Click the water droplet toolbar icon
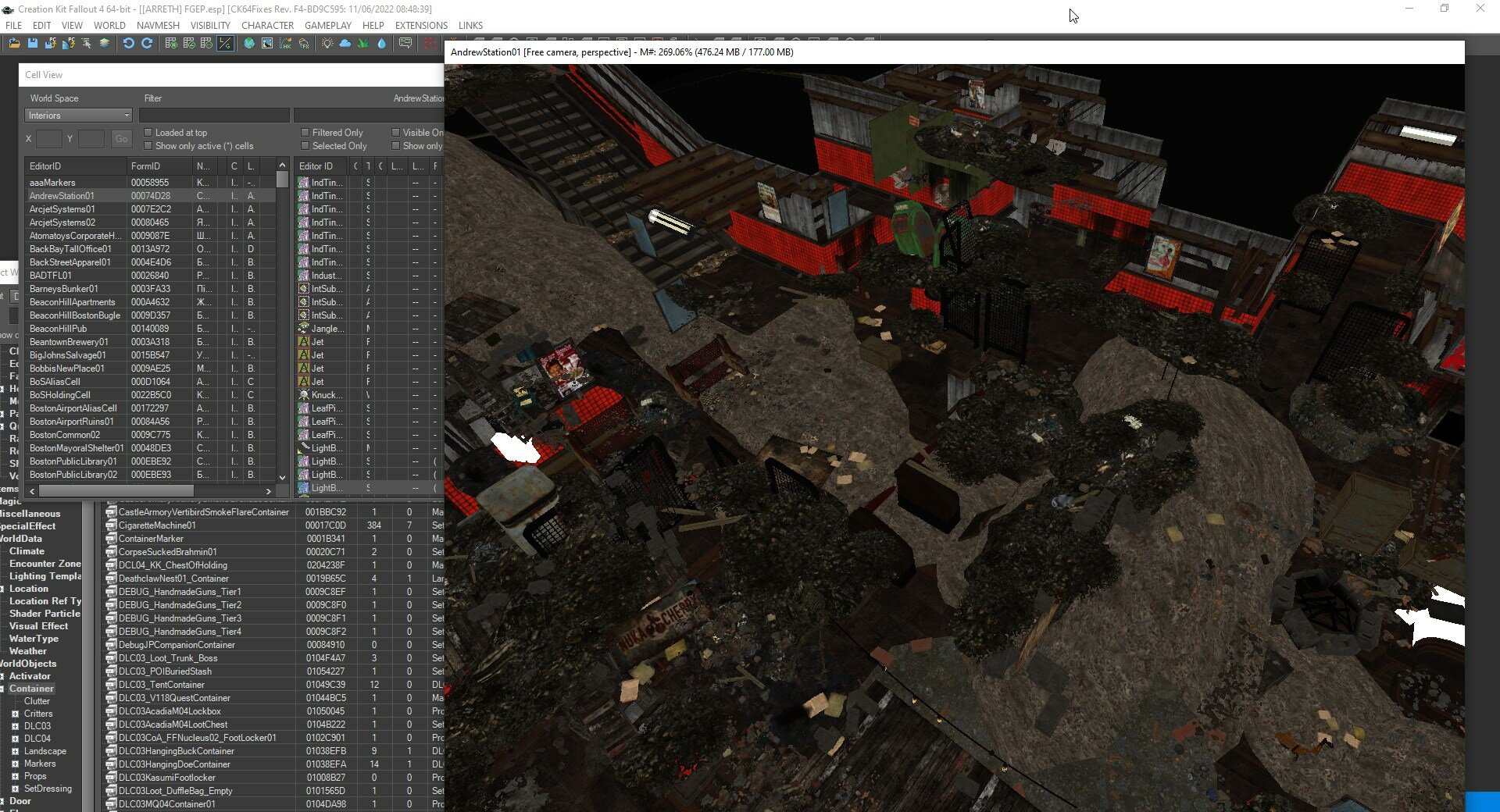Screen dimensions: 1500x812 [x=380, y=44]
